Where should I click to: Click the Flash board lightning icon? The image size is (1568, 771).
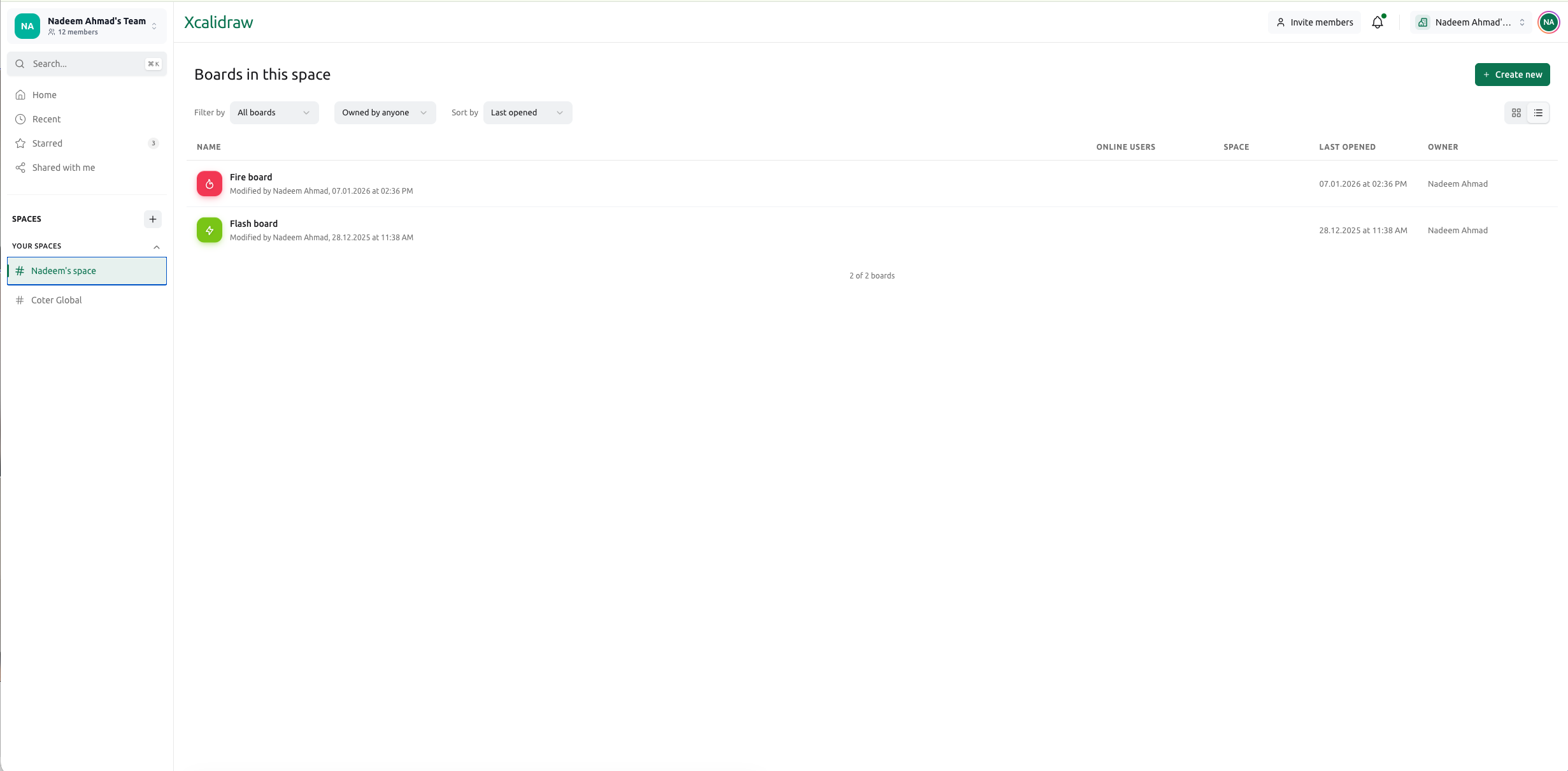(210, 230)
